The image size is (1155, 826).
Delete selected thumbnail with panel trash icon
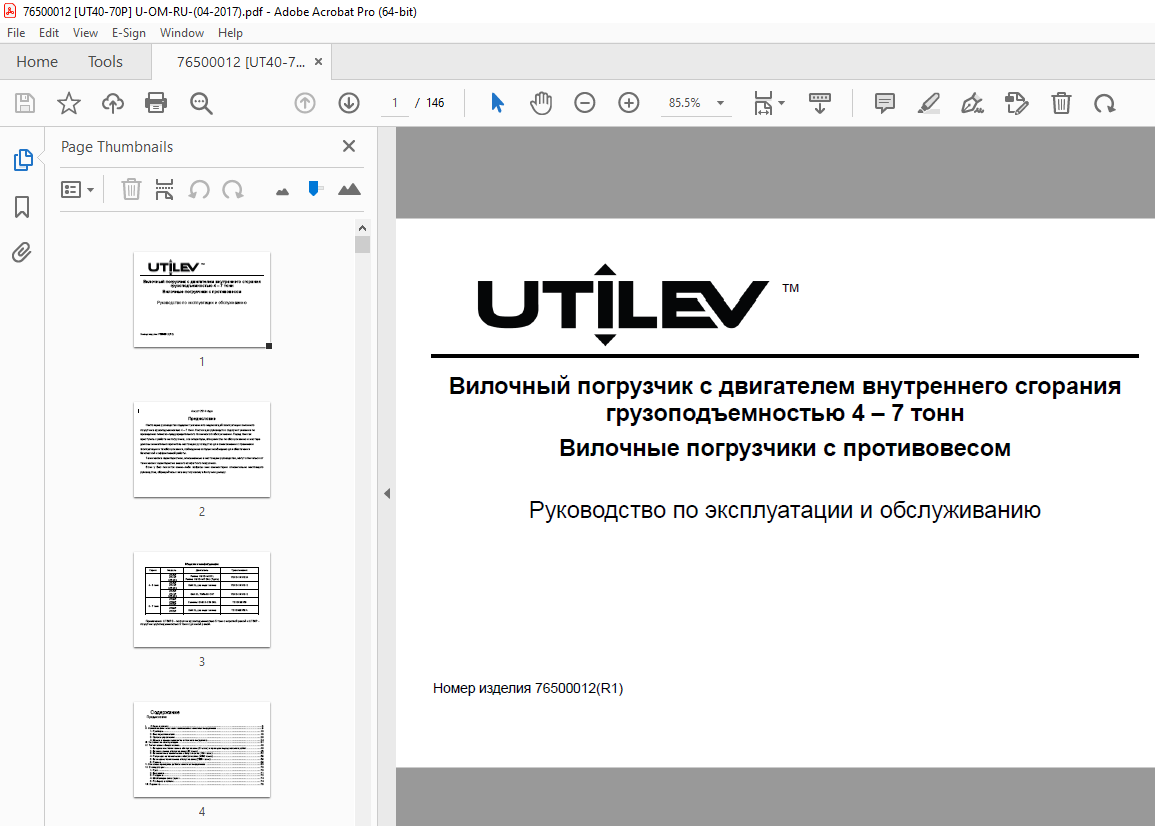[131, 189]
